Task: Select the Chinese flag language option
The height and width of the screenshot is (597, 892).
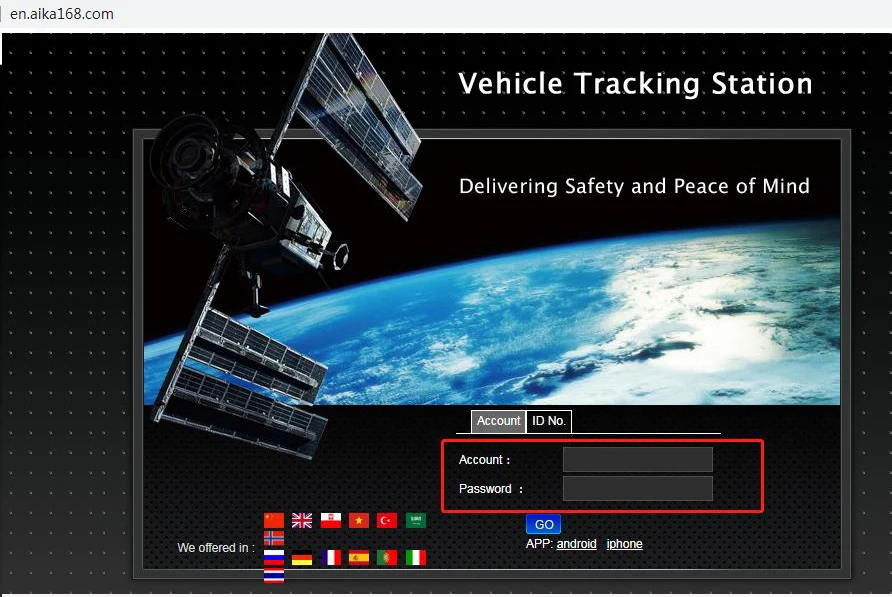Action: (274, 520)
